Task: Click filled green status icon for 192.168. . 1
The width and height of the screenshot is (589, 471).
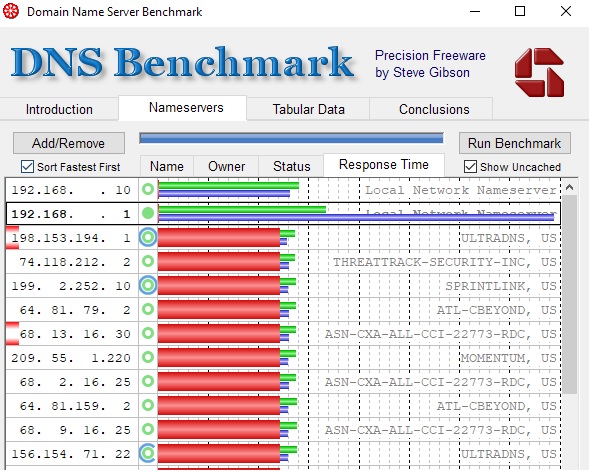Action: coord(148,213)
